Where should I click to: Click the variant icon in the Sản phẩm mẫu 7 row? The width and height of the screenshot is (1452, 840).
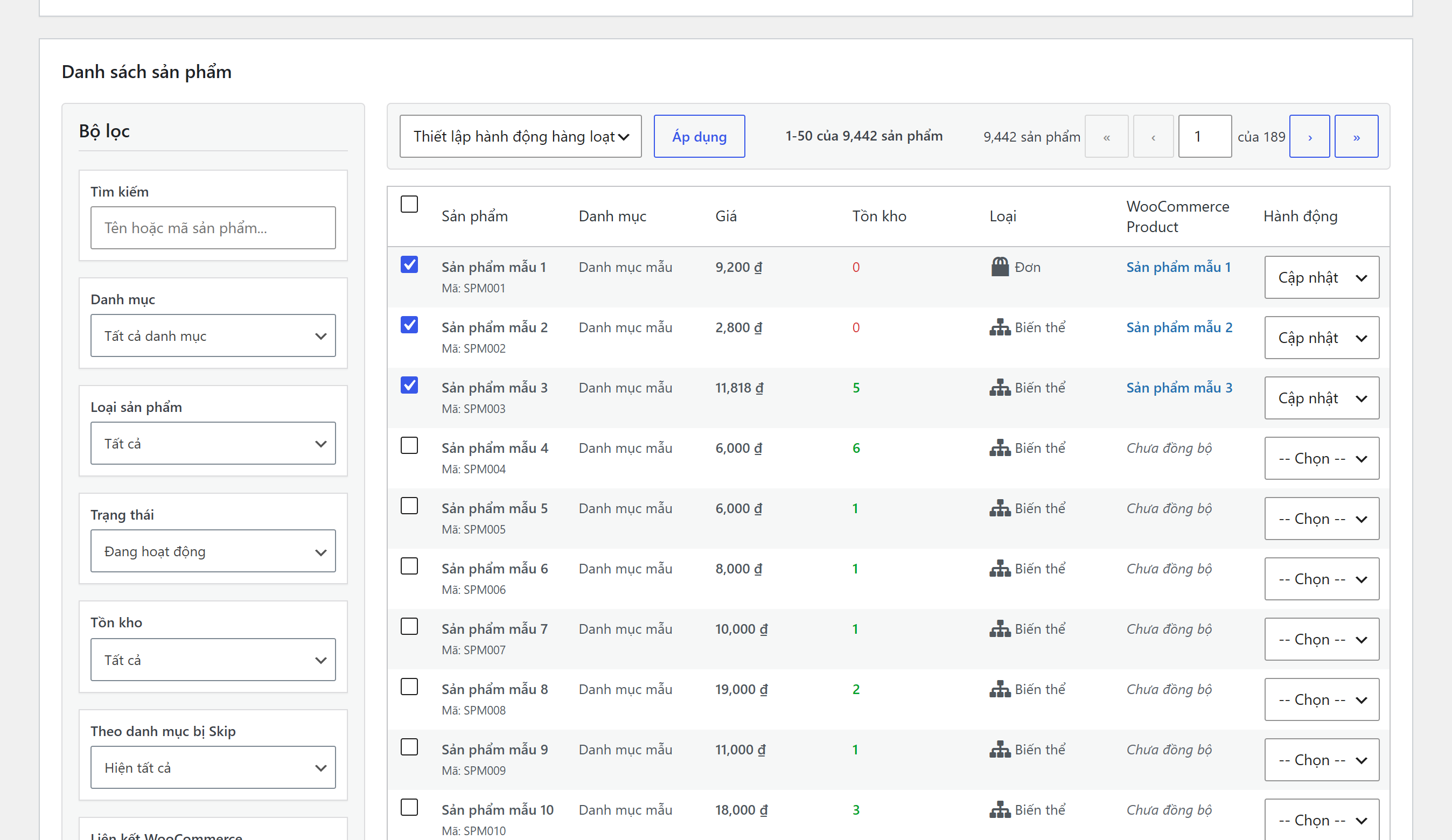pyautogui.click(x=1000, y=628)
